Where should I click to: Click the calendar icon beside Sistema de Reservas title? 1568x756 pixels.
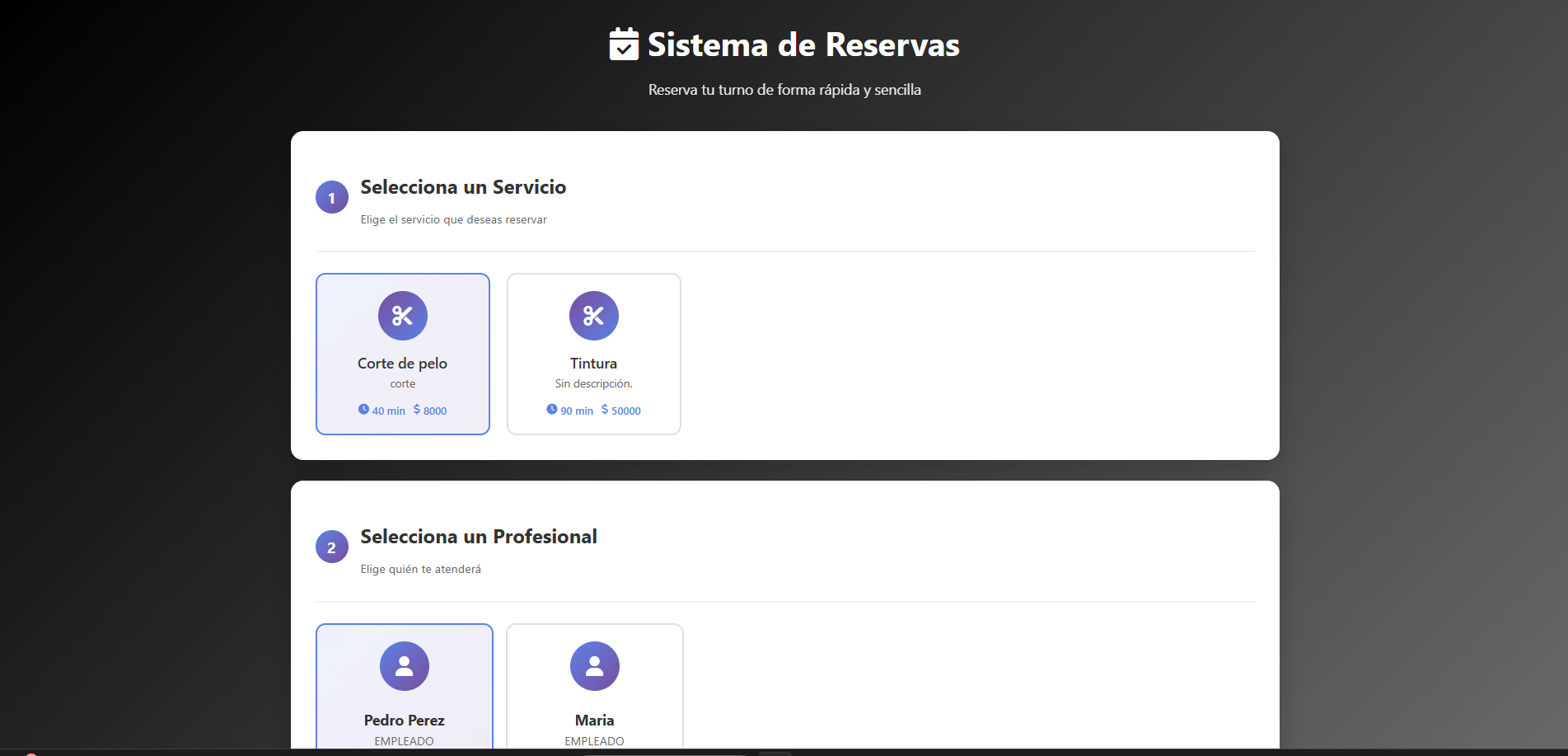click(x=624, y=45)
